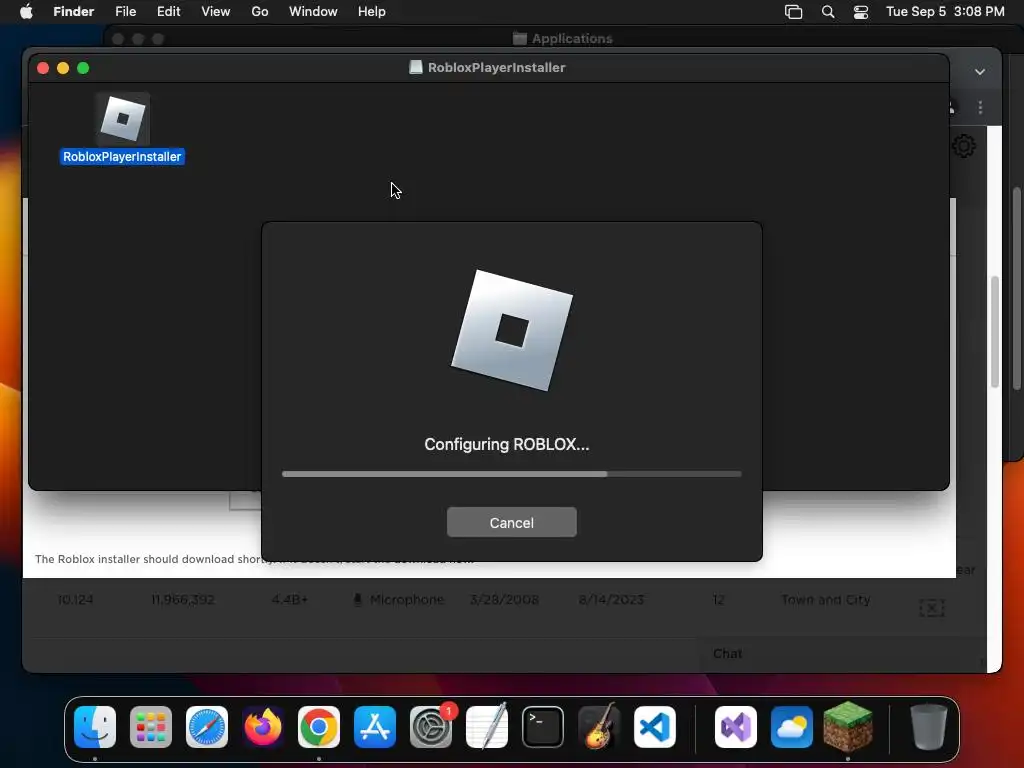Open the settings gear on the Roblox page
The width and height of the screenshot is (1024, 768).
(x=964, y=146)
